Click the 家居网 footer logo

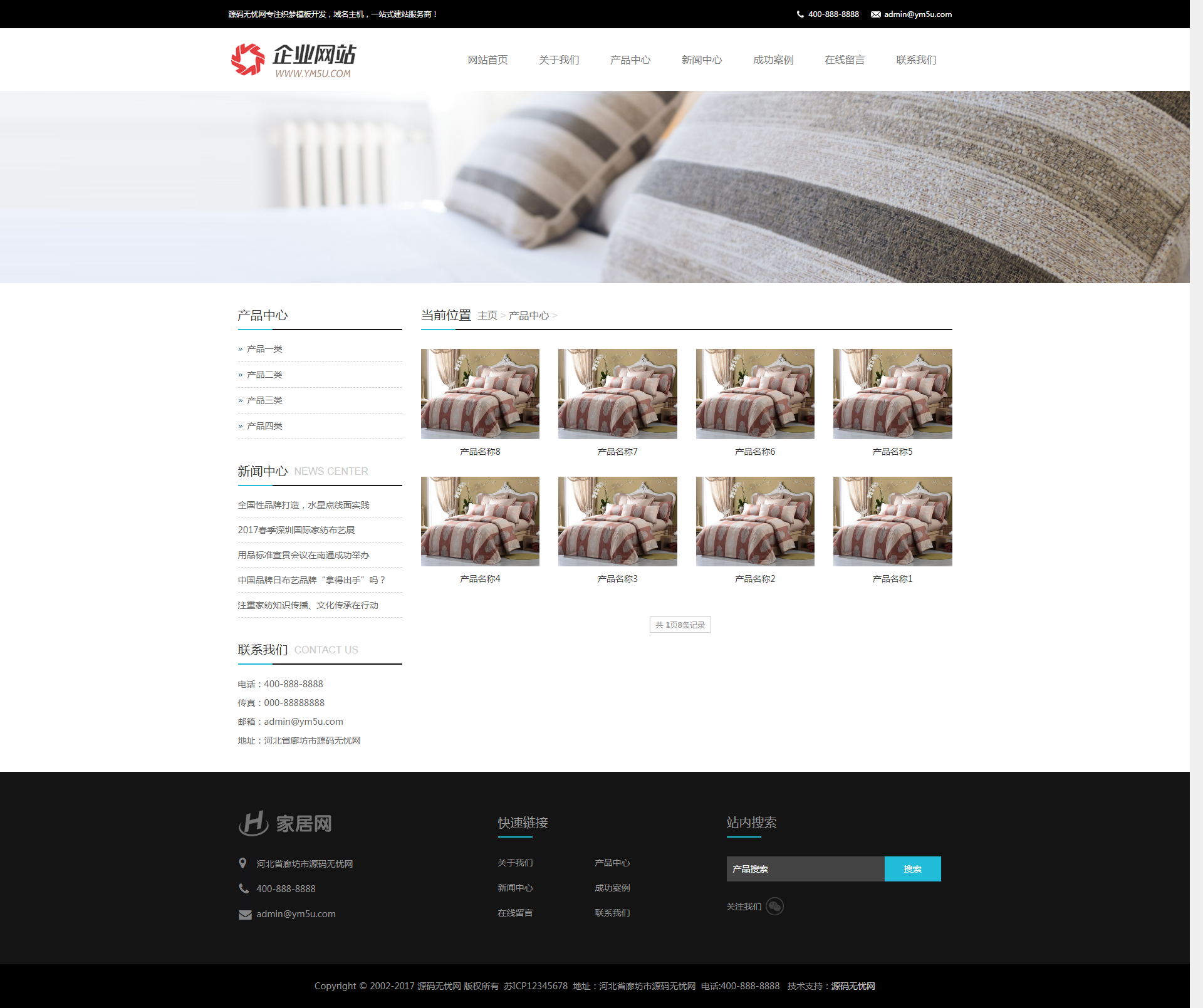[x=285, y=823]
